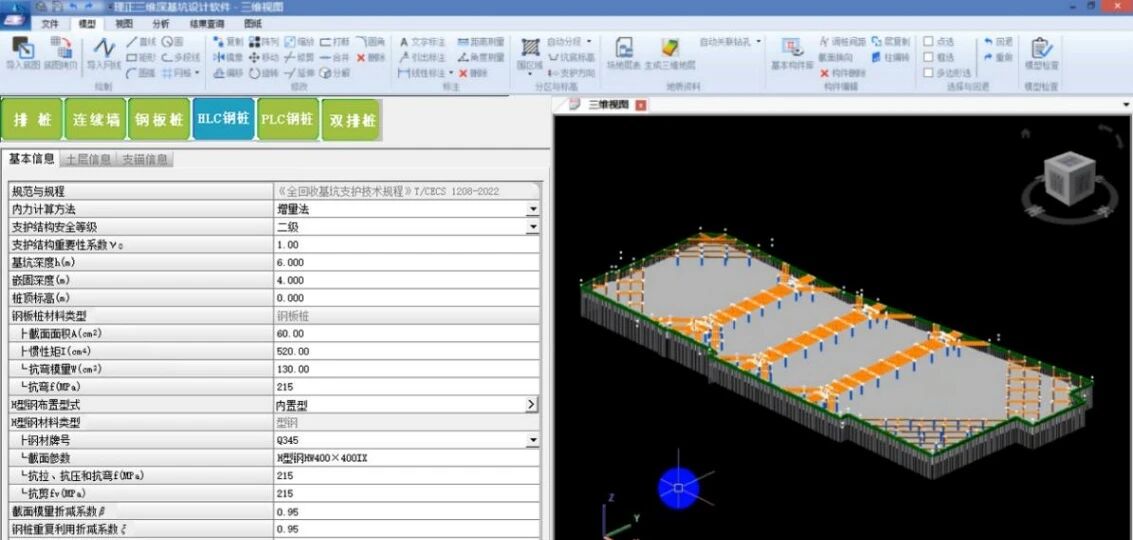Select the 导入网线 import gridline tool
This screenshot has height=540, width=1133.
pyautogui.click(x=104, y=52)
